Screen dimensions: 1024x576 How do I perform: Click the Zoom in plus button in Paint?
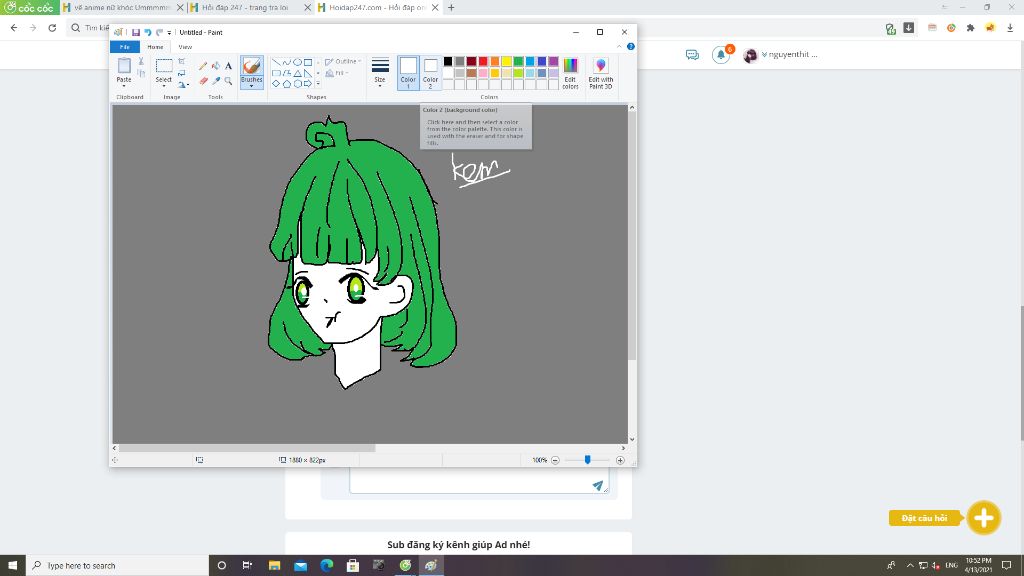[x=620, y=460]
